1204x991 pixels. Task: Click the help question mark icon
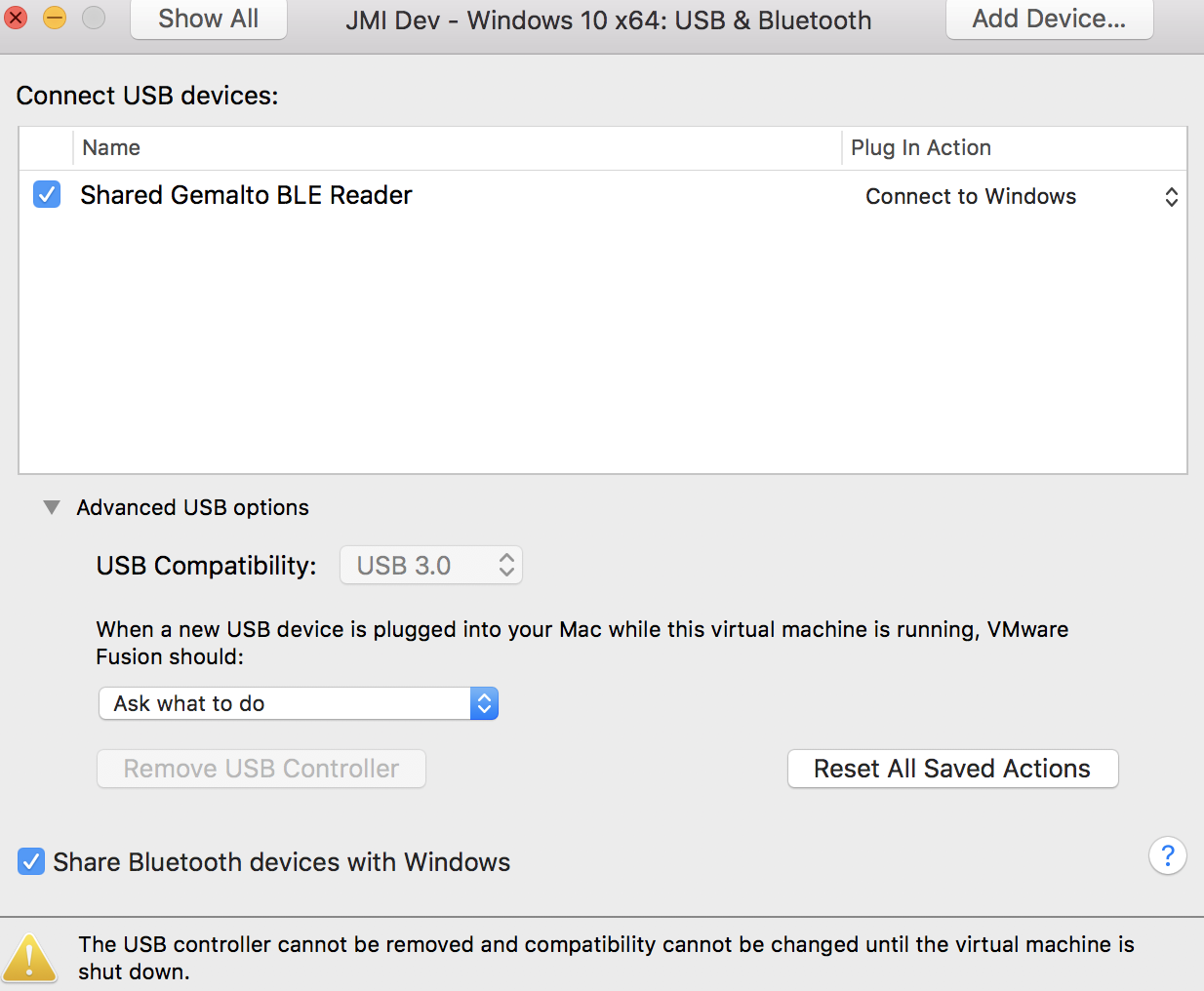1168,855
